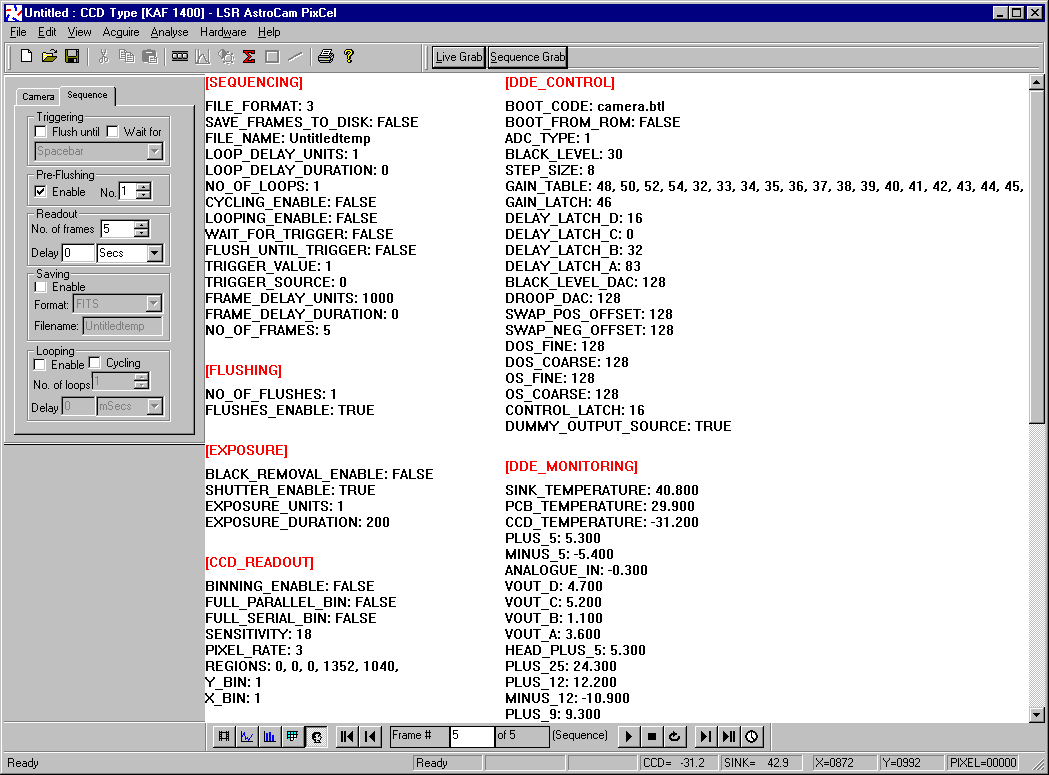Switch to histogram bar chart view
The width and height of the screenshot is (1049, 775).
pos(270,736)
